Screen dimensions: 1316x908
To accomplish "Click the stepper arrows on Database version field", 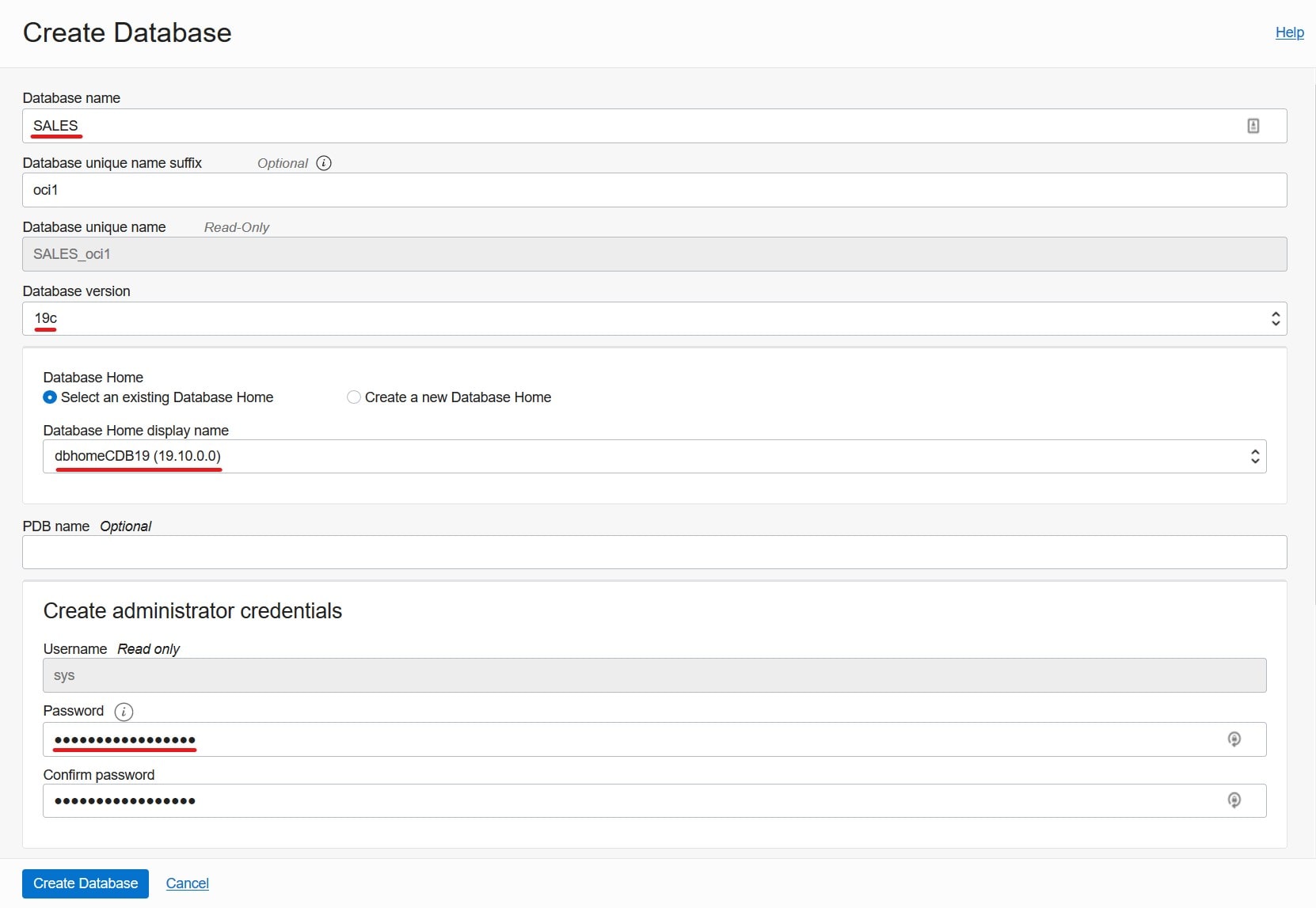I will pos(1276,319).
